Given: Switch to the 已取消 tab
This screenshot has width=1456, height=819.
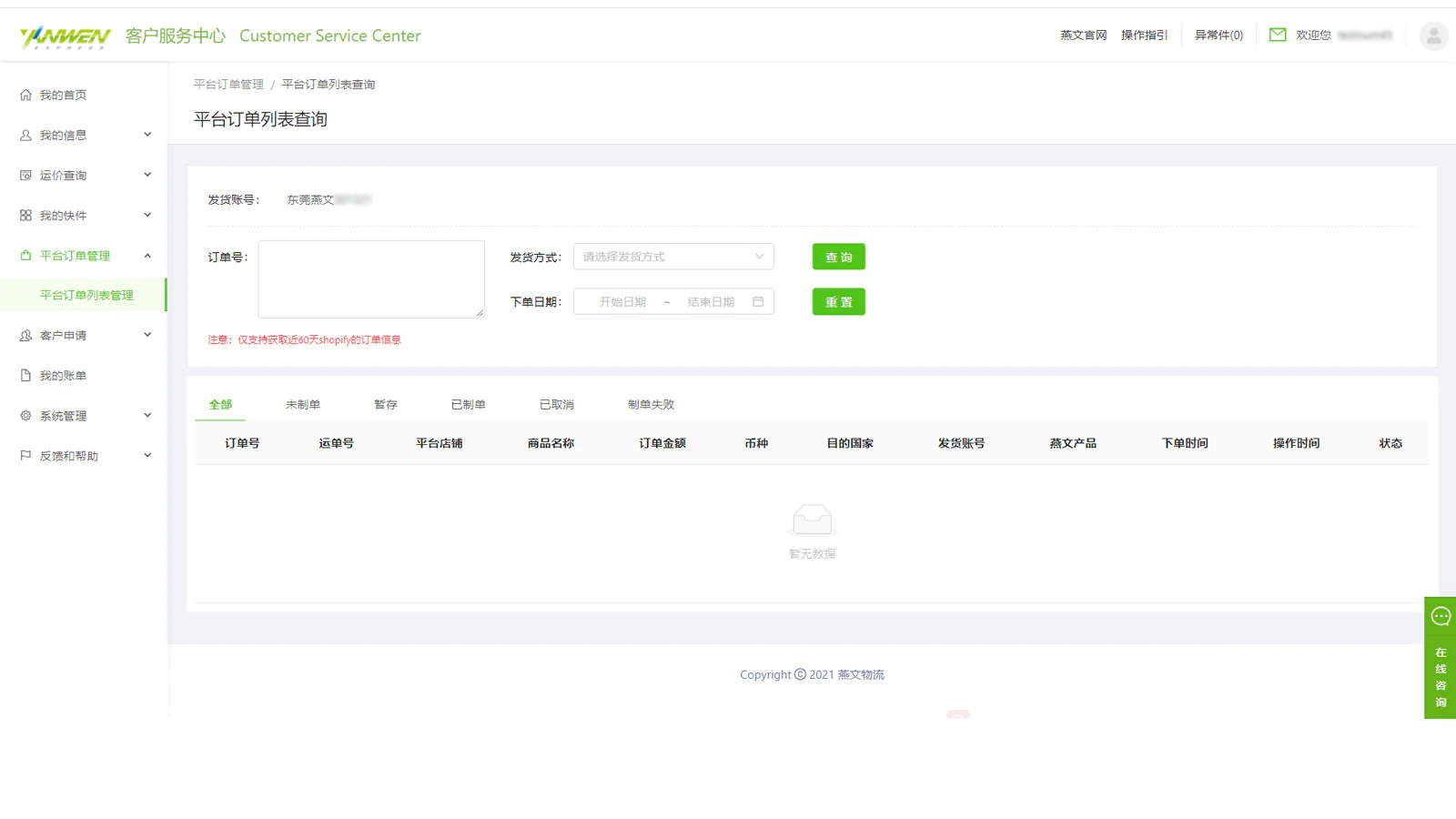Looking at the screenshot, I should pyautogui.click(x=557, y=405).
